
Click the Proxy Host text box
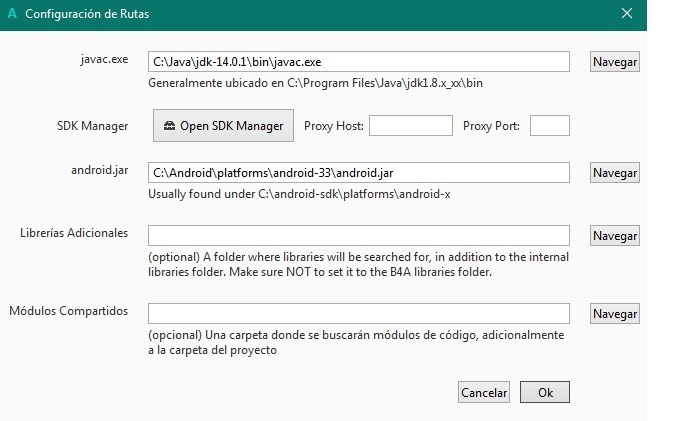(x=411, y=126)
